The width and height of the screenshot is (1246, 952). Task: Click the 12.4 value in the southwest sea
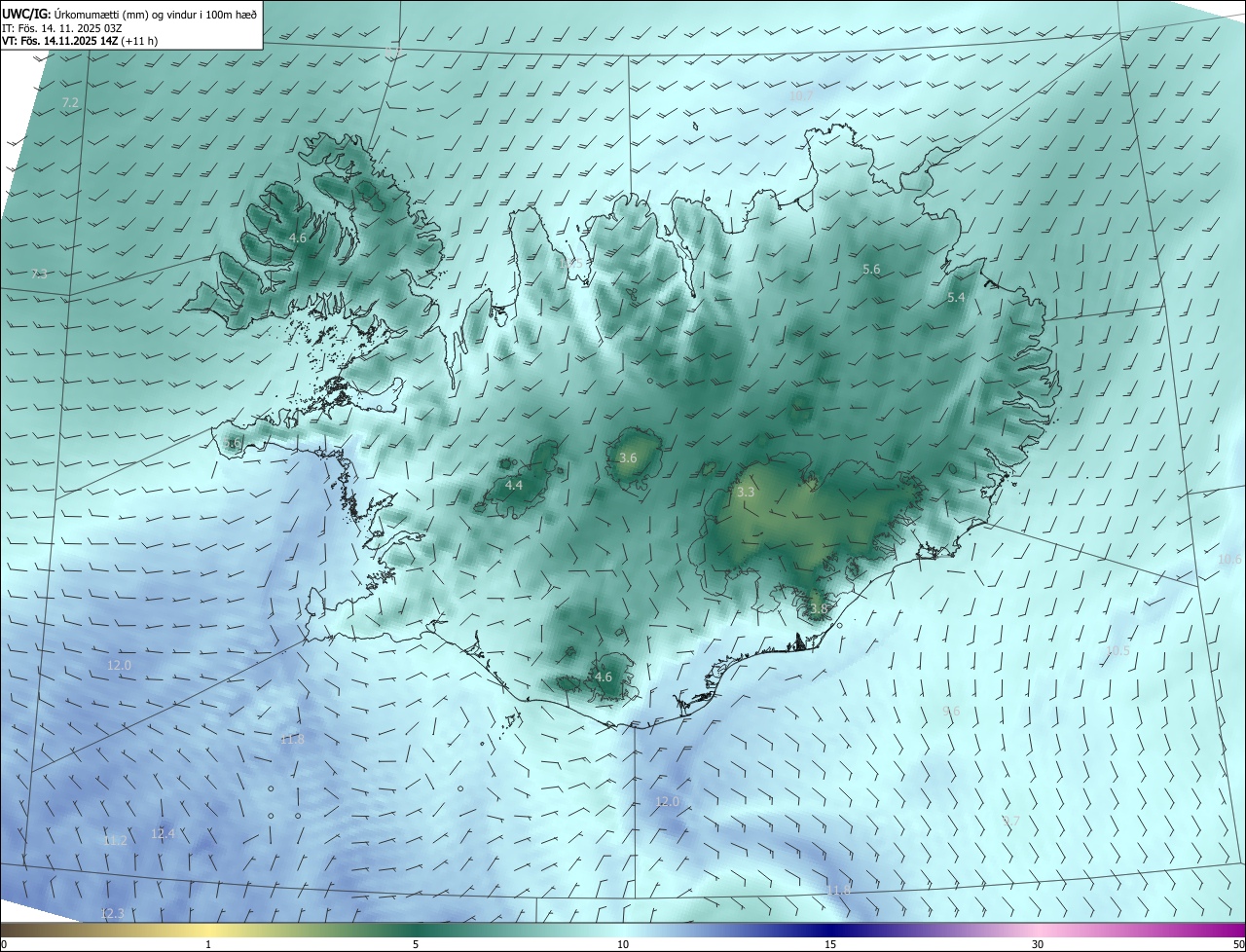coord(163,833)
